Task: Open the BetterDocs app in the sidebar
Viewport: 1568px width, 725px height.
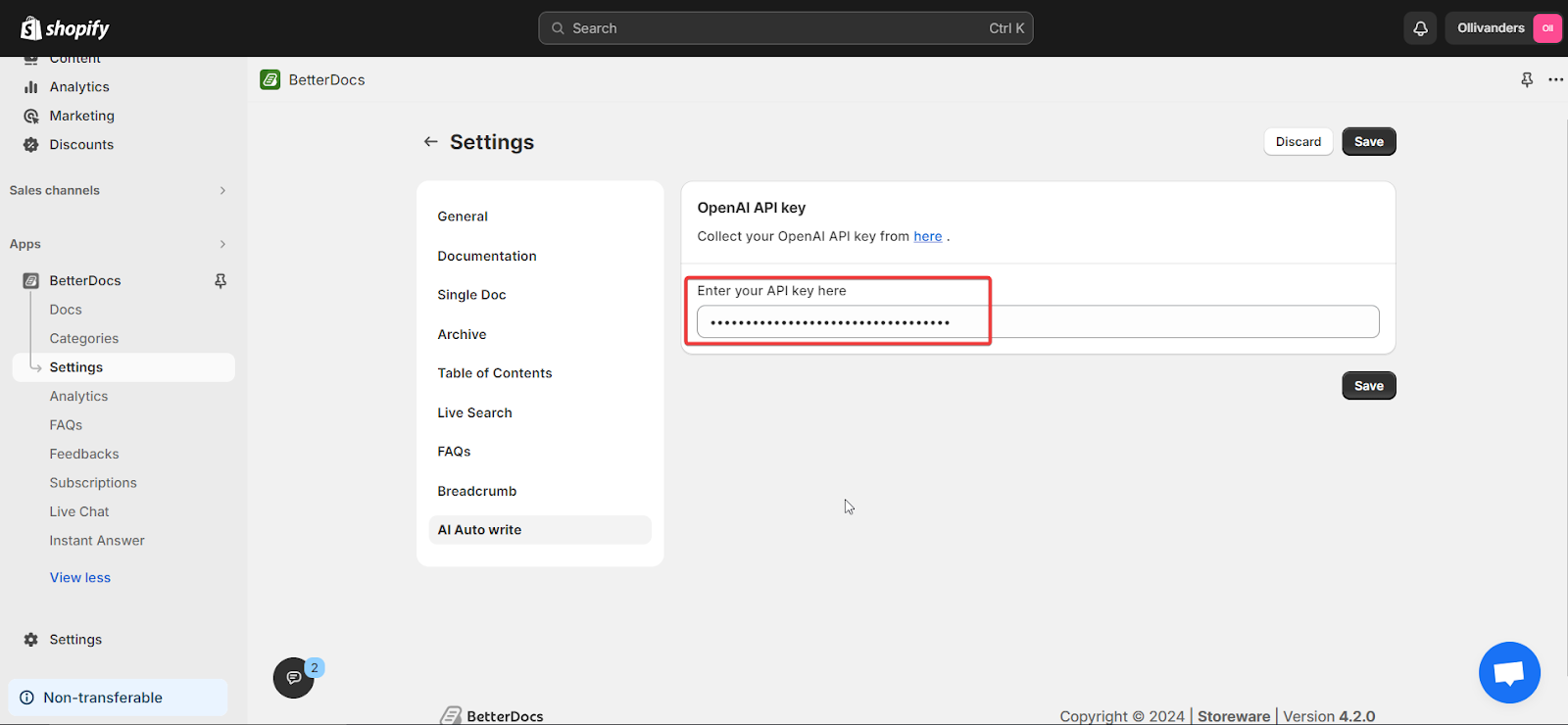Action: (x=85, y=281)
